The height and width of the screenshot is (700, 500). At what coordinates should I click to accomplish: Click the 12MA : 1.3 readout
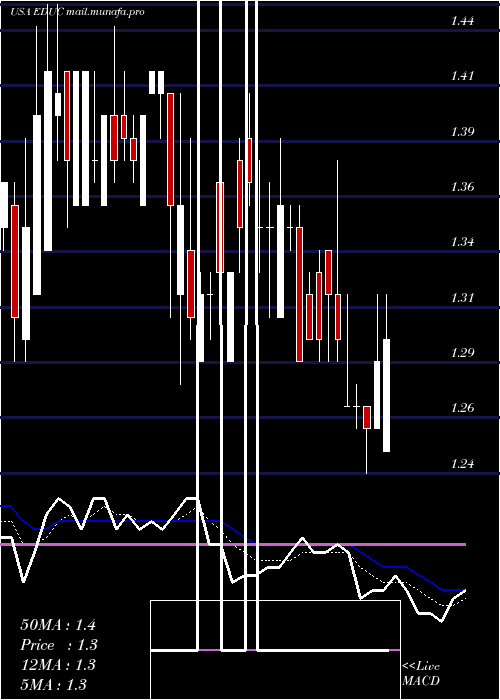[58, 665]
